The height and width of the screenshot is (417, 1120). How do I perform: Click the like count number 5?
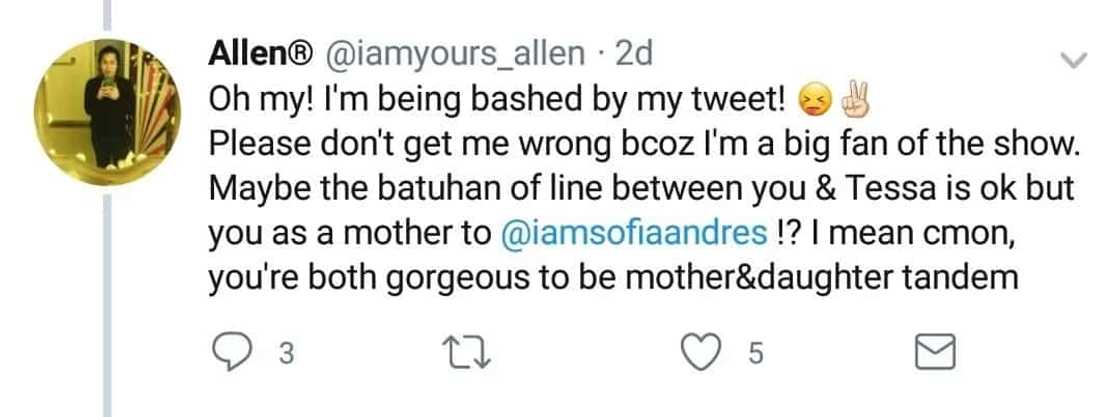pyautogui.click(x=756, y=352)
